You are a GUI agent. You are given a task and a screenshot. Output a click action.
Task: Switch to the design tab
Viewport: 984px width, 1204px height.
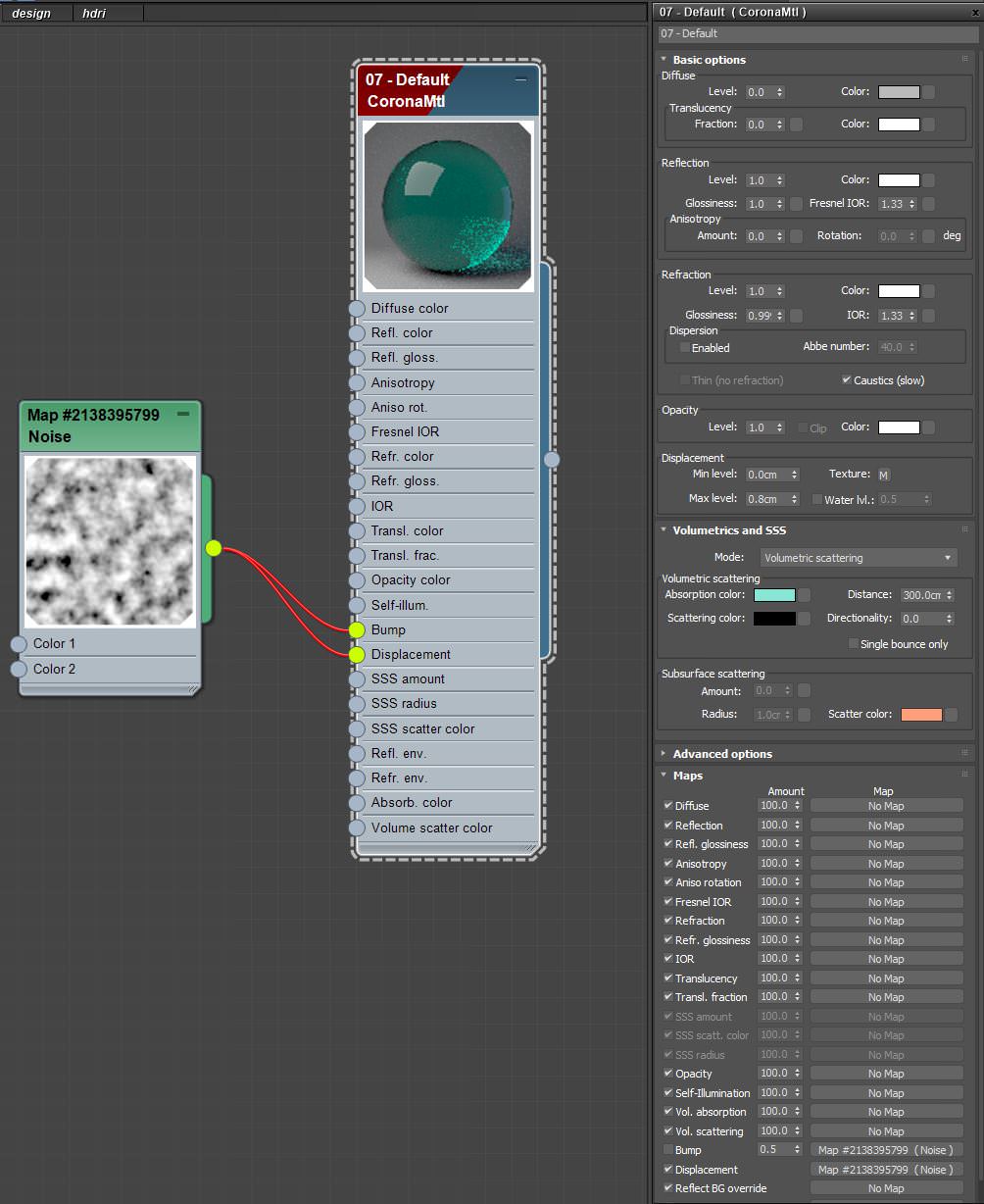click(x=31, y=14)
